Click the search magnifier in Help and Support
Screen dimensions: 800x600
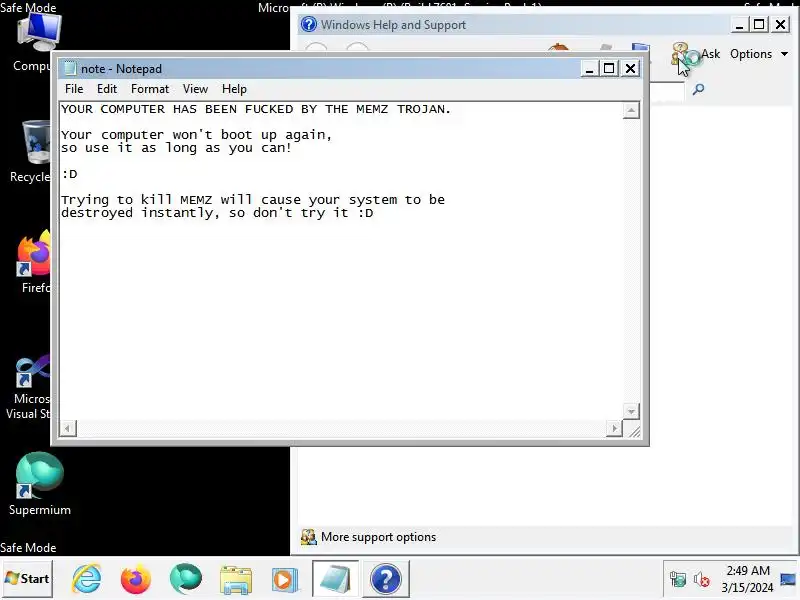(698, 90)
